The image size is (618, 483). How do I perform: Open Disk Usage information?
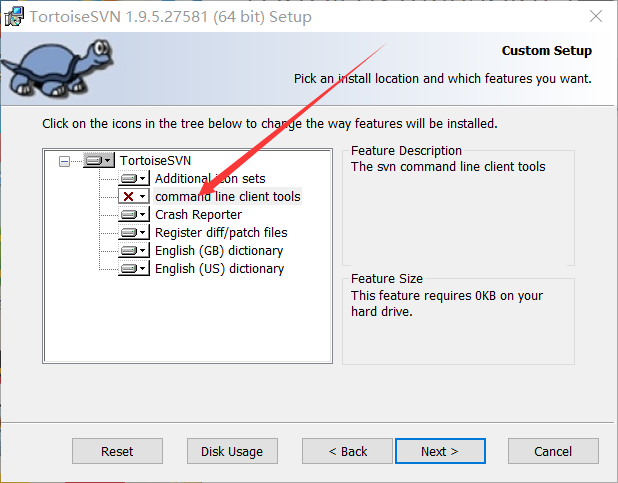(x=232, y=451)
